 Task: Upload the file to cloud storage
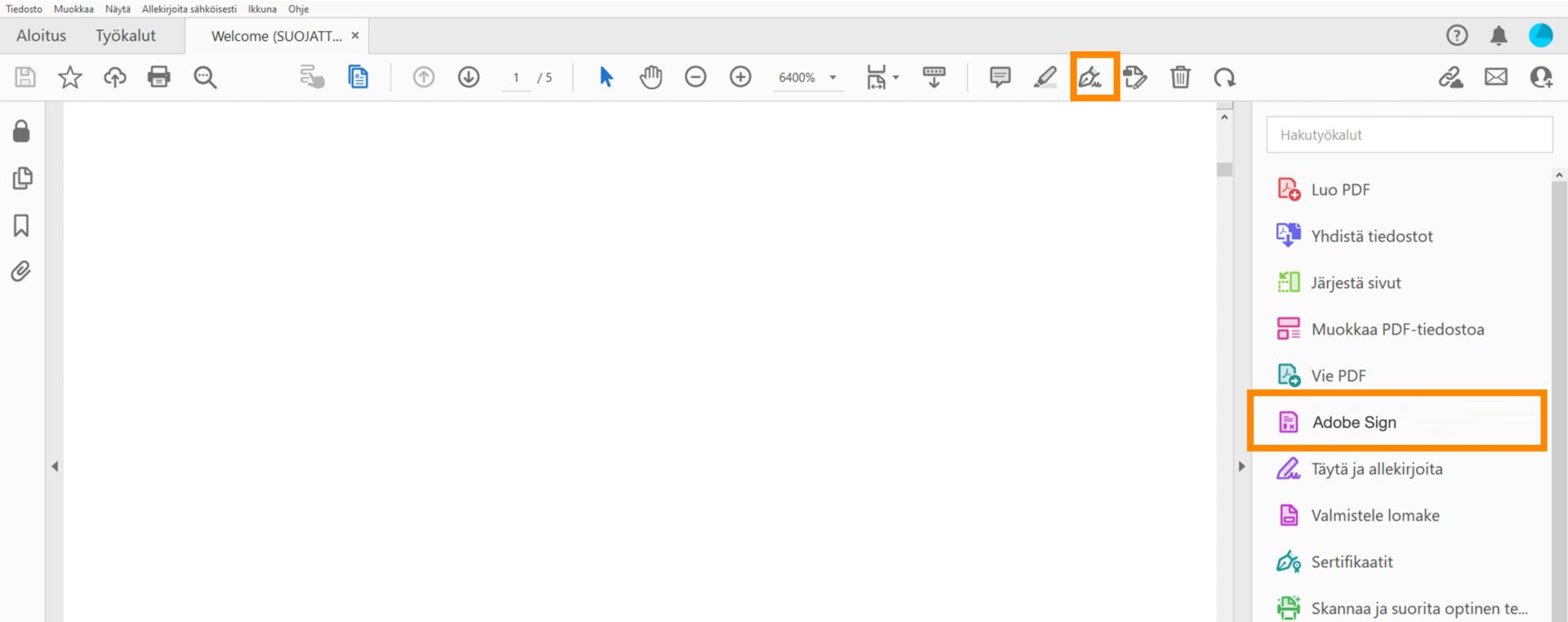[115, 78]
